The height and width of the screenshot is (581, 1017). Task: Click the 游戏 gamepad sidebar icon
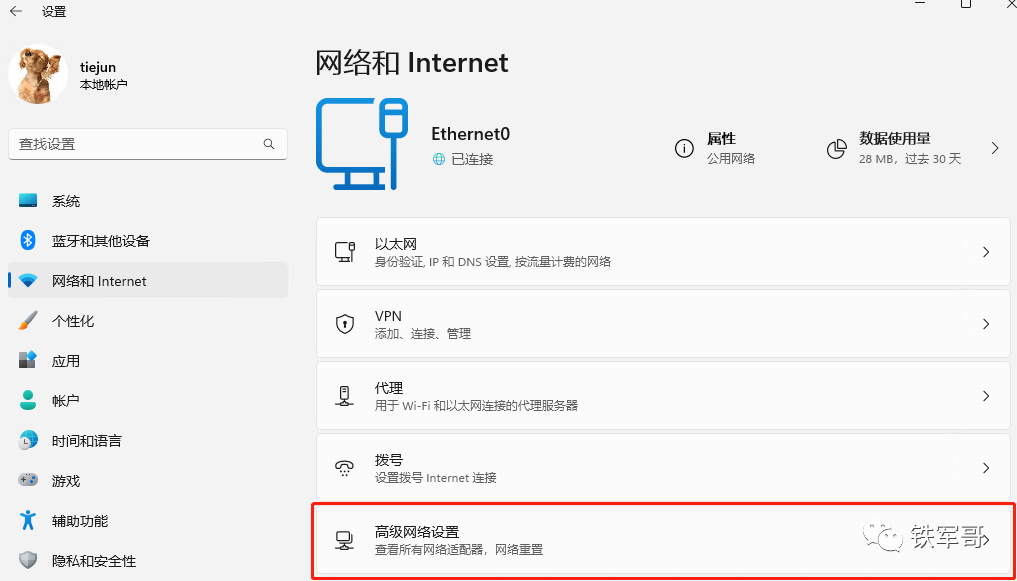click(27, 480)
